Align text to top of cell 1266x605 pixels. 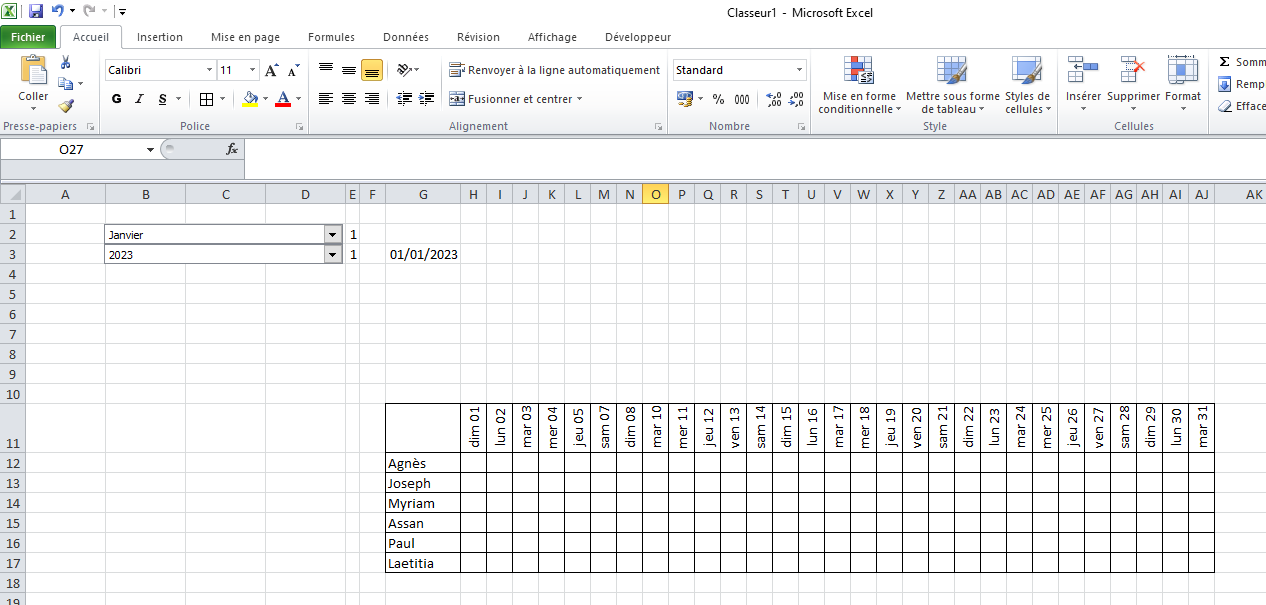click(326, 70)
